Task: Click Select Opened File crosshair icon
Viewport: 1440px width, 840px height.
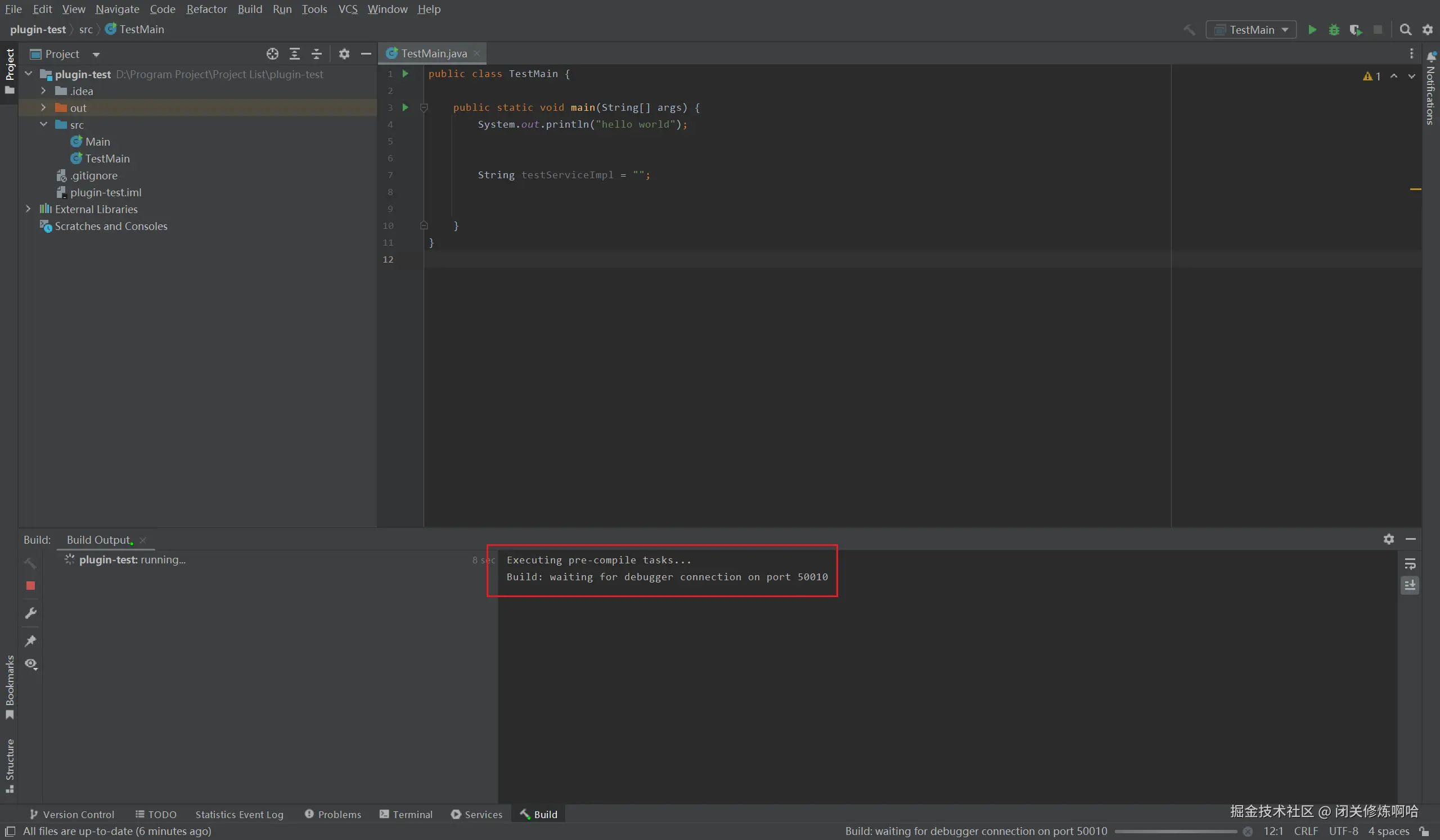Action: point(273,53)
